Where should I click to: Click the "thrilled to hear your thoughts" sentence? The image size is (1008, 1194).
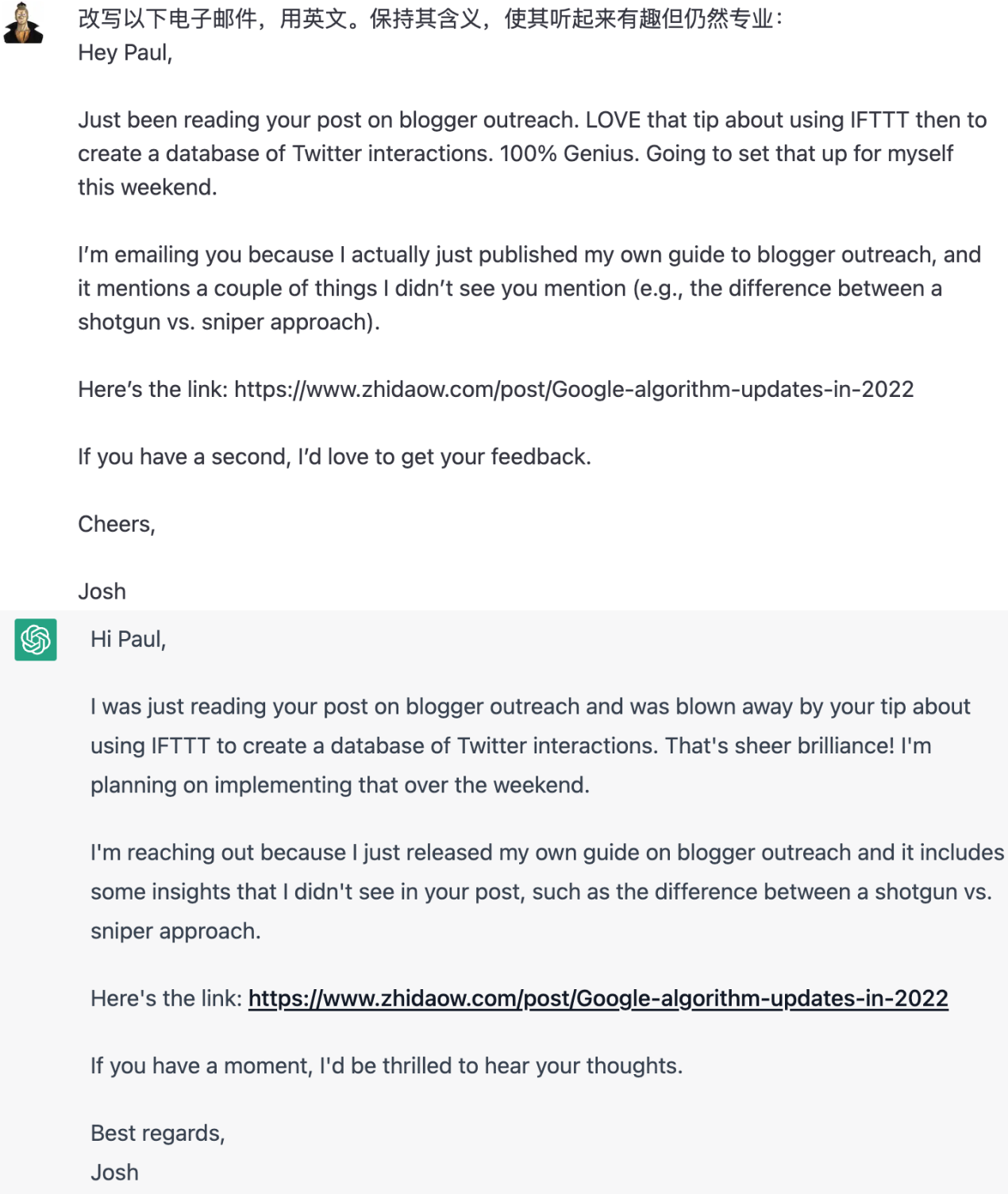[387, 1065]
